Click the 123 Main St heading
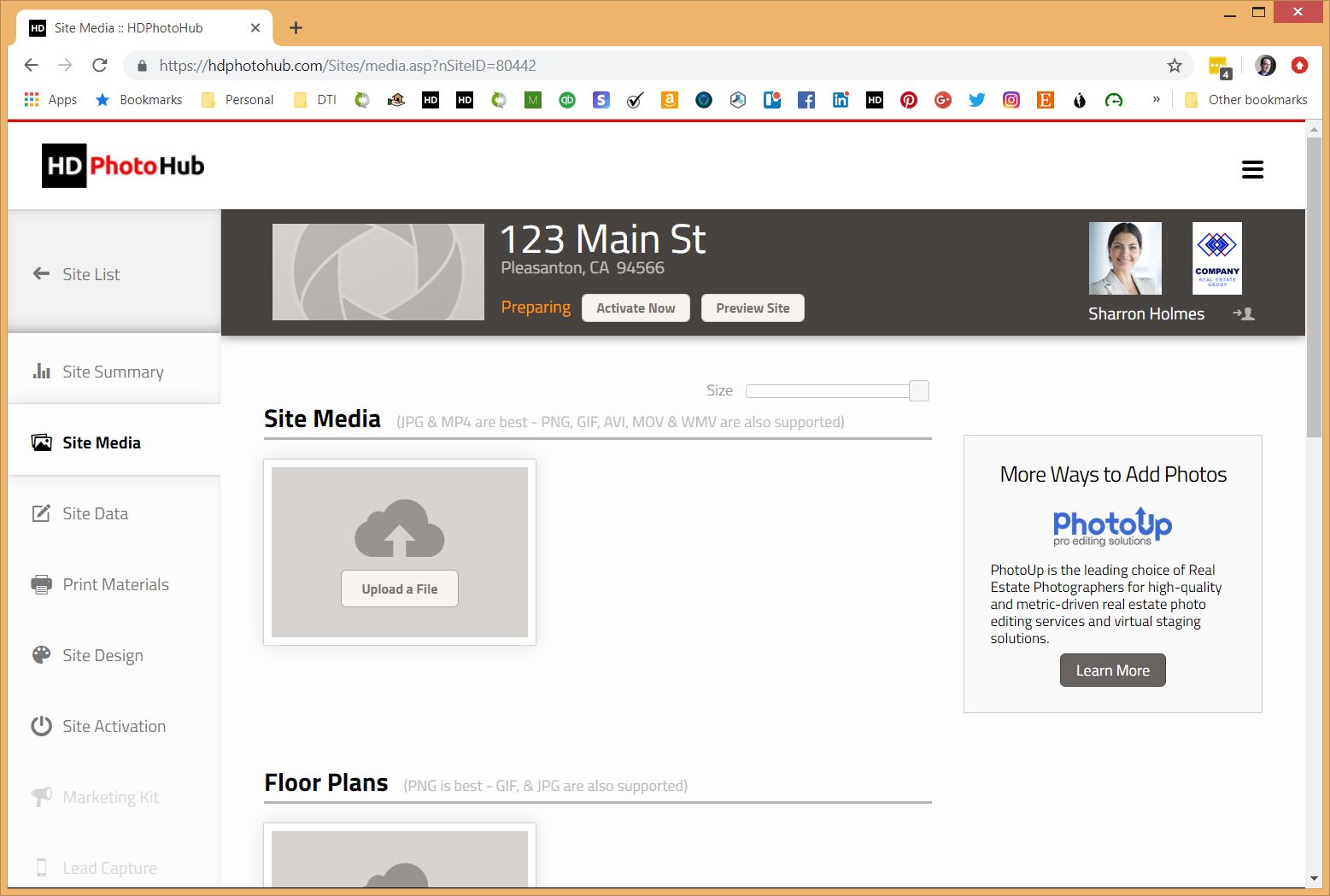 603,239
